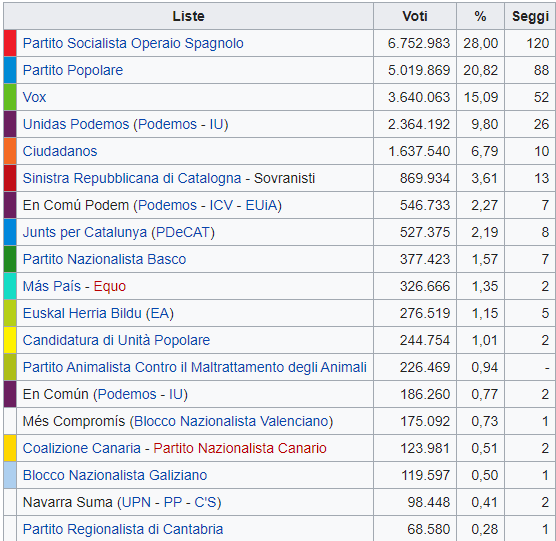
Task: Open the Ciudadanos link
Action: [x=60, y=151]
